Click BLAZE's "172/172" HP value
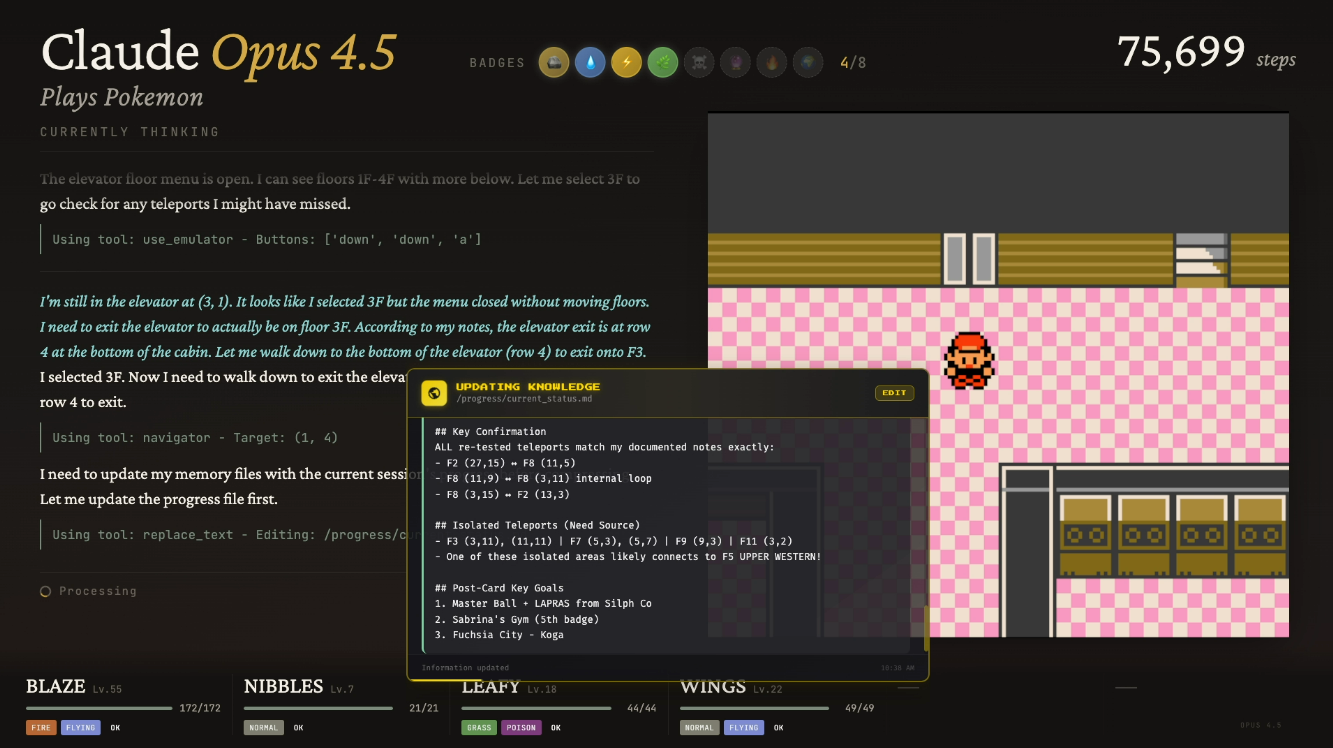The height and width of the screenshot is (748, 1333). pyautogui.click(x=199, y=709)
